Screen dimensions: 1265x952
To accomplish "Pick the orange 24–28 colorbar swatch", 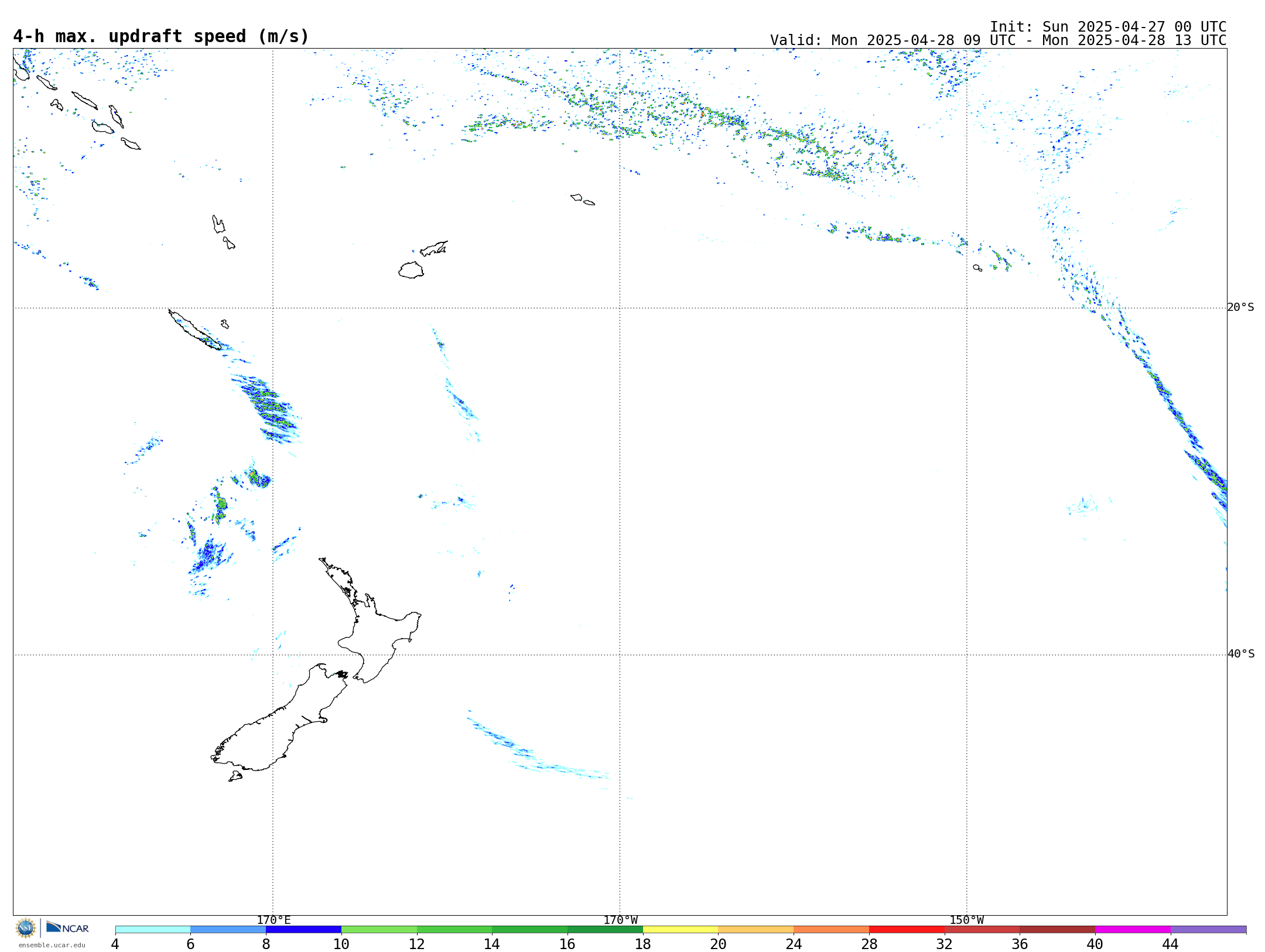I will tap(832, 929).
